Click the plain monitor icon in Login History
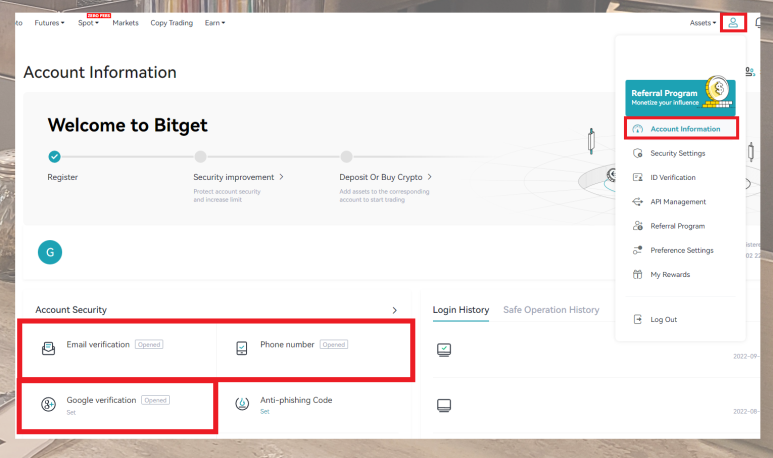The image size is (773, 458). point(444,405)
